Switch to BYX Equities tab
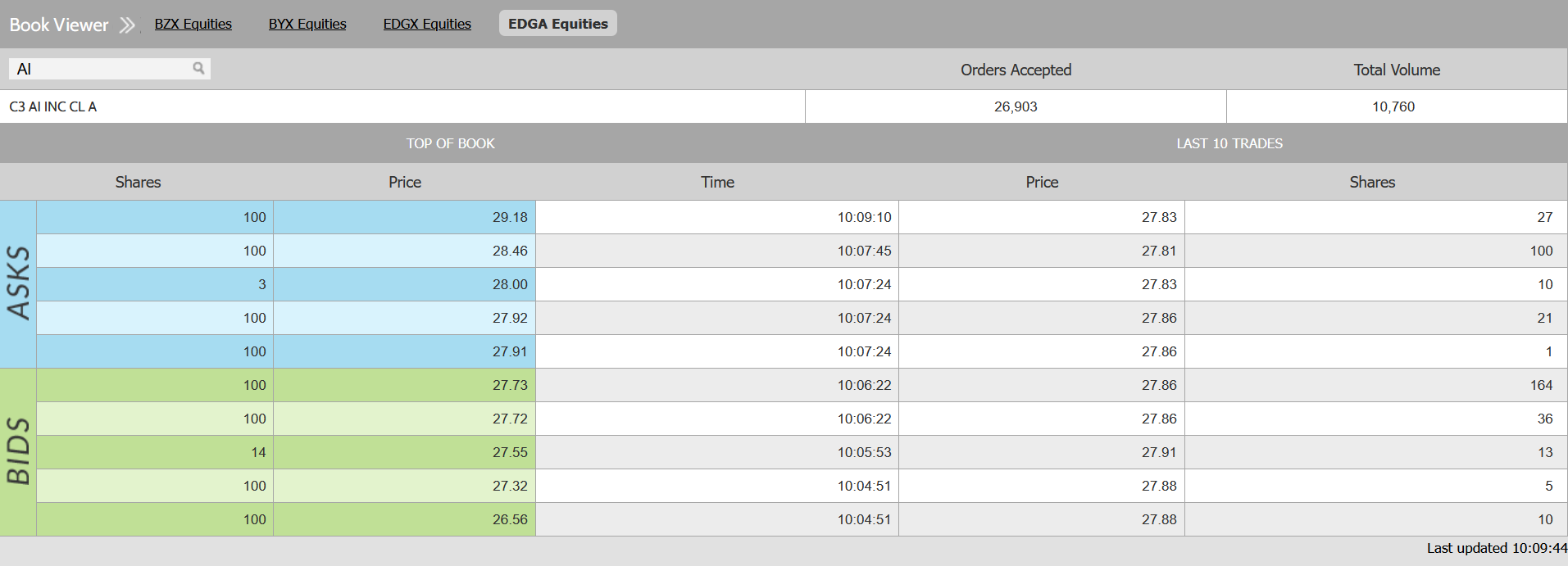This screenshot has height=566, width=1568. pos(307,25)
